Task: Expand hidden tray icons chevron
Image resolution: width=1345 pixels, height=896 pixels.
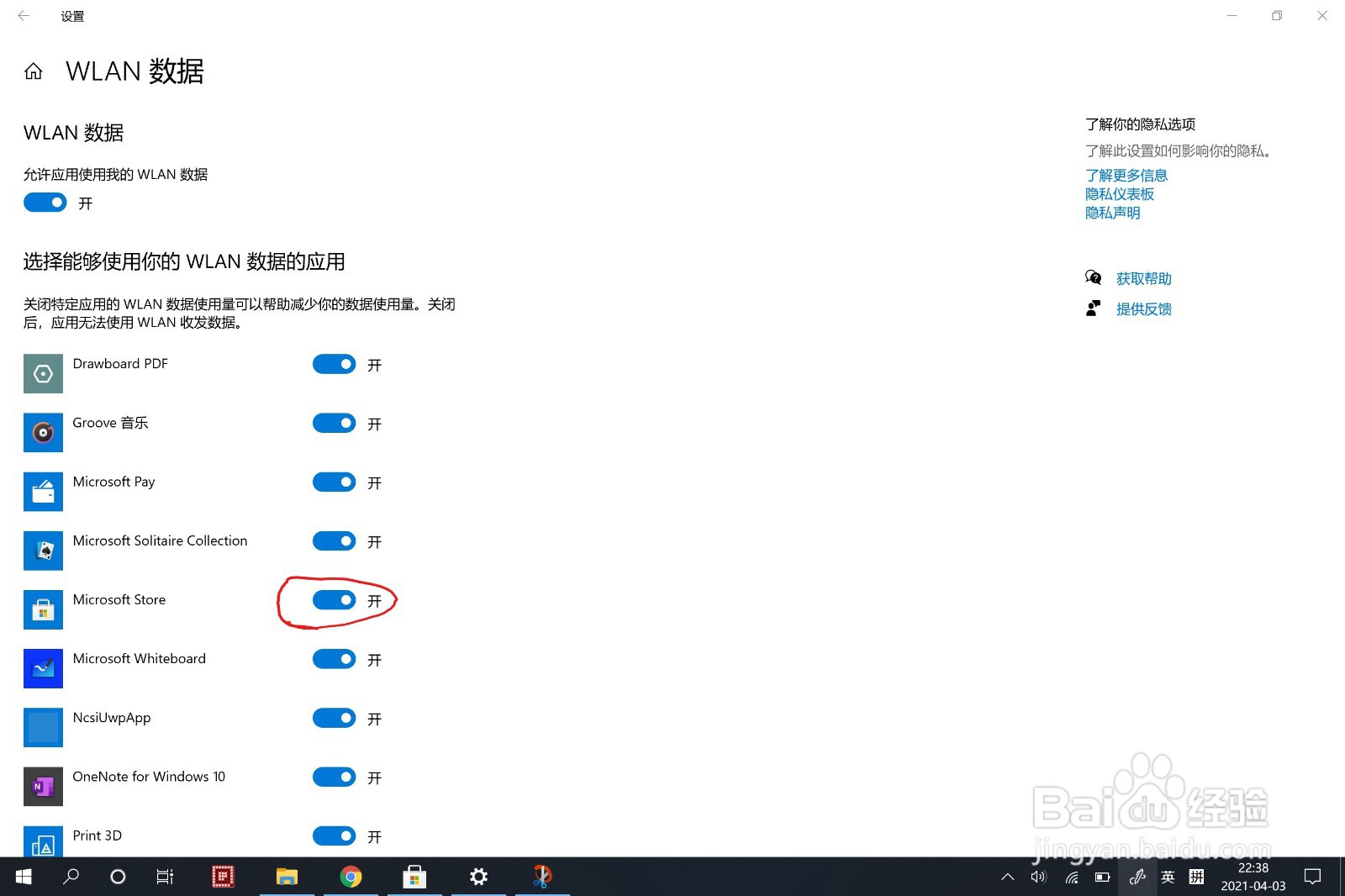Action: [x=1007, y=877]
